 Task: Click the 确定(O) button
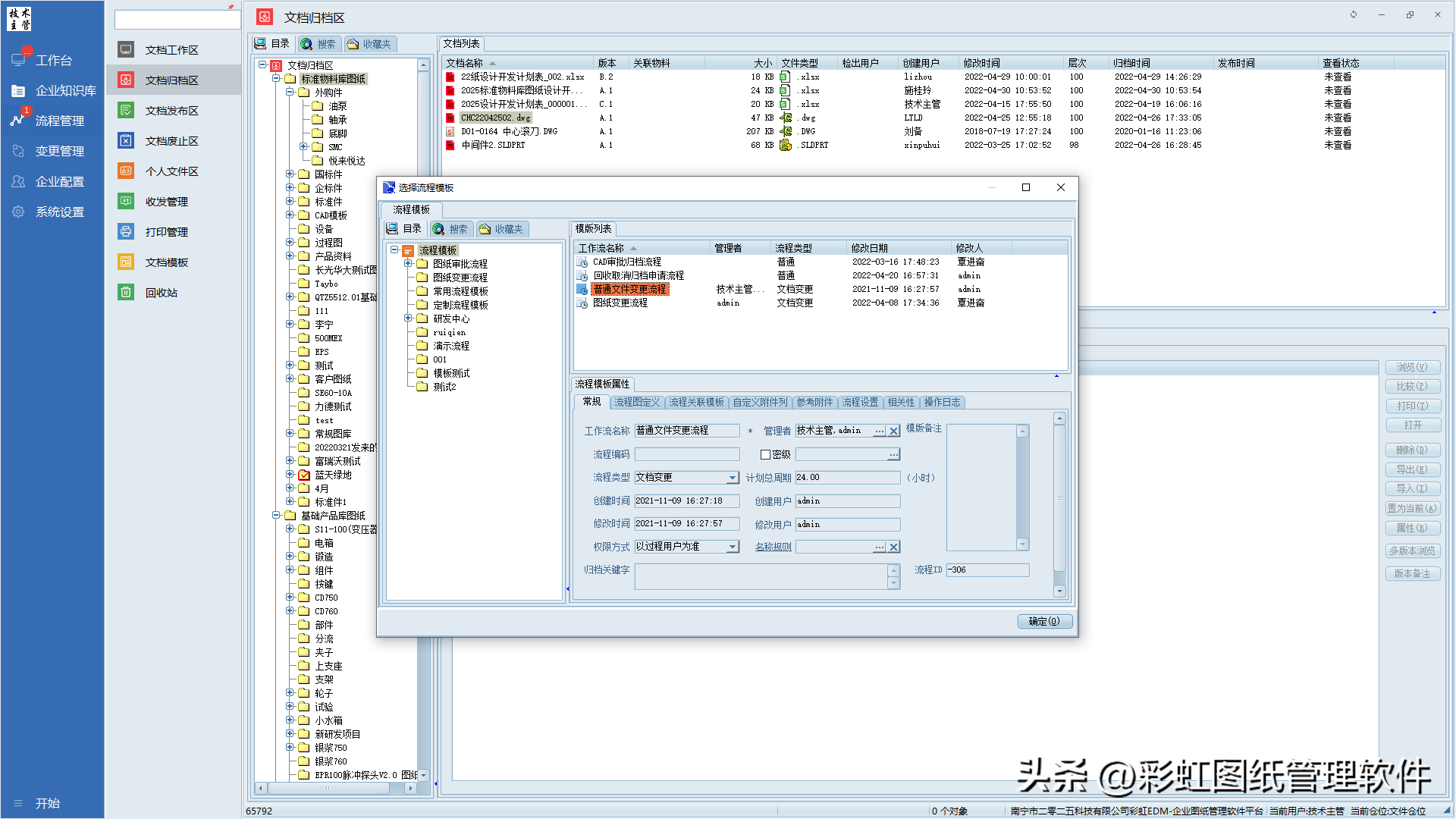tap(1044, 621)
